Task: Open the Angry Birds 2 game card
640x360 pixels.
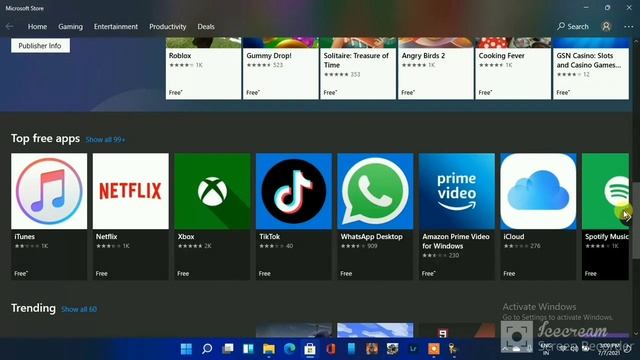Action: (436, 69)
